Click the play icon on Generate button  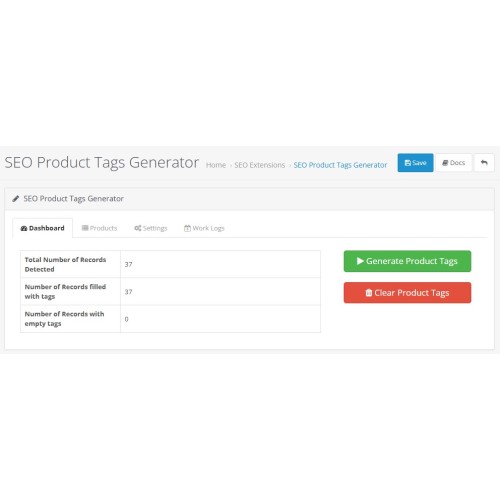tap(360, 261)
